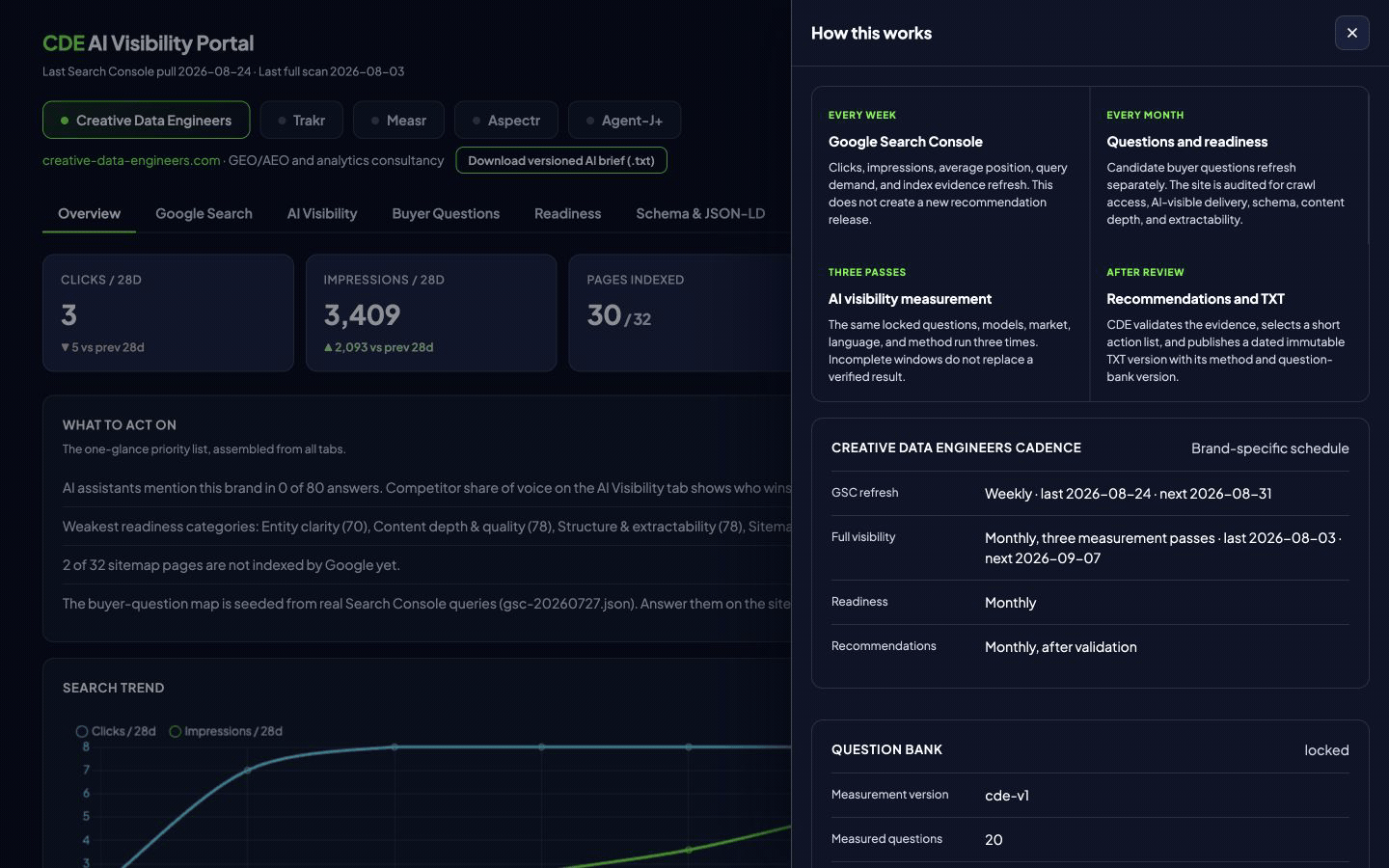Viewport: 1389px width, 868px height.
Task: Click the Readiness cadence value 'Monthly'
Action: coord(1010,603)
